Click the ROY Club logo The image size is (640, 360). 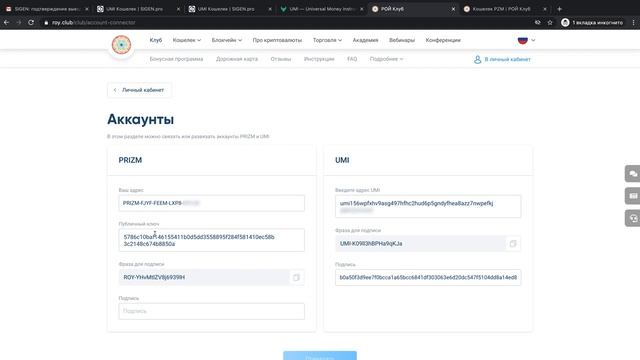click(x=122, y=44)
